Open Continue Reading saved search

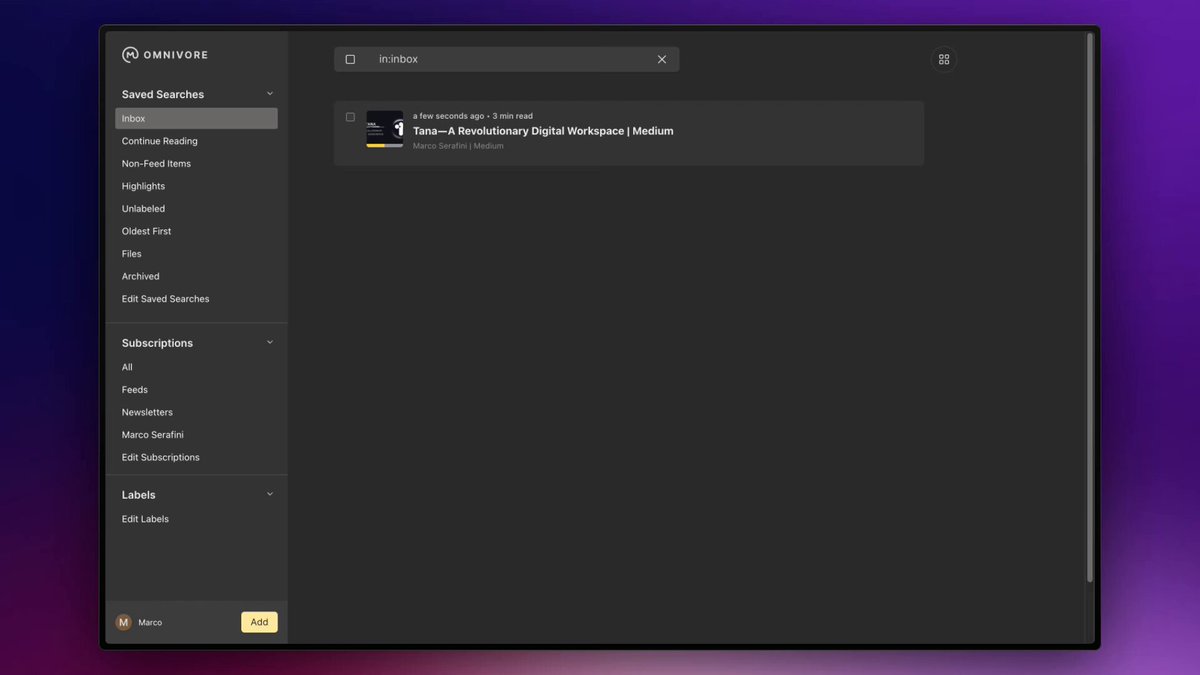tap(160, 141)
